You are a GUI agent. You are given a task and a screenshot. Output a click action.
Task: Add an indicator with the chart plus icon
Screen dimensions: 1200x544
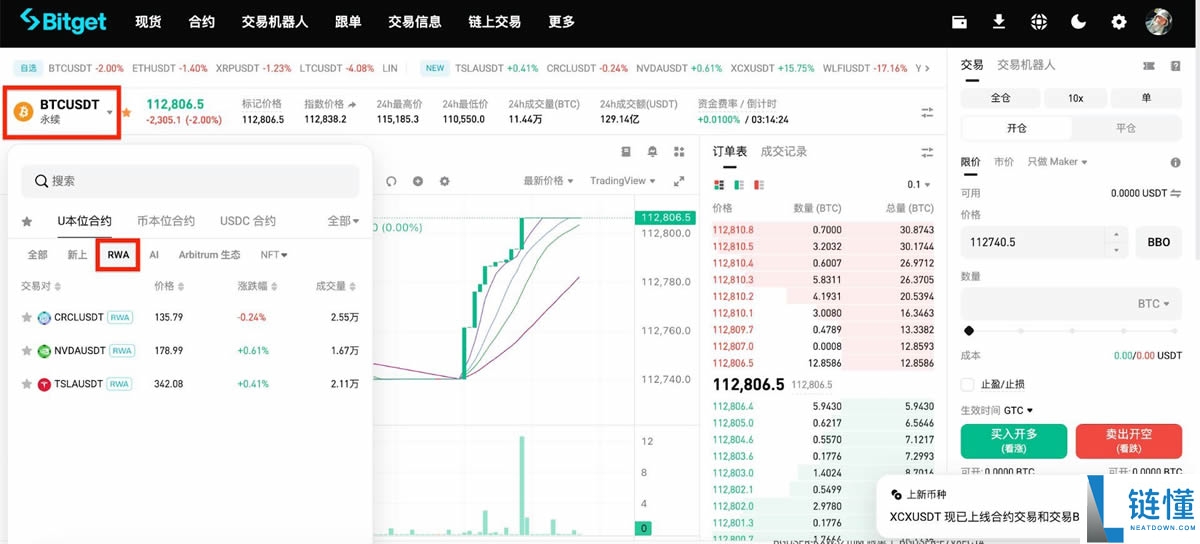pyautogui.click(x=418, y=181)
